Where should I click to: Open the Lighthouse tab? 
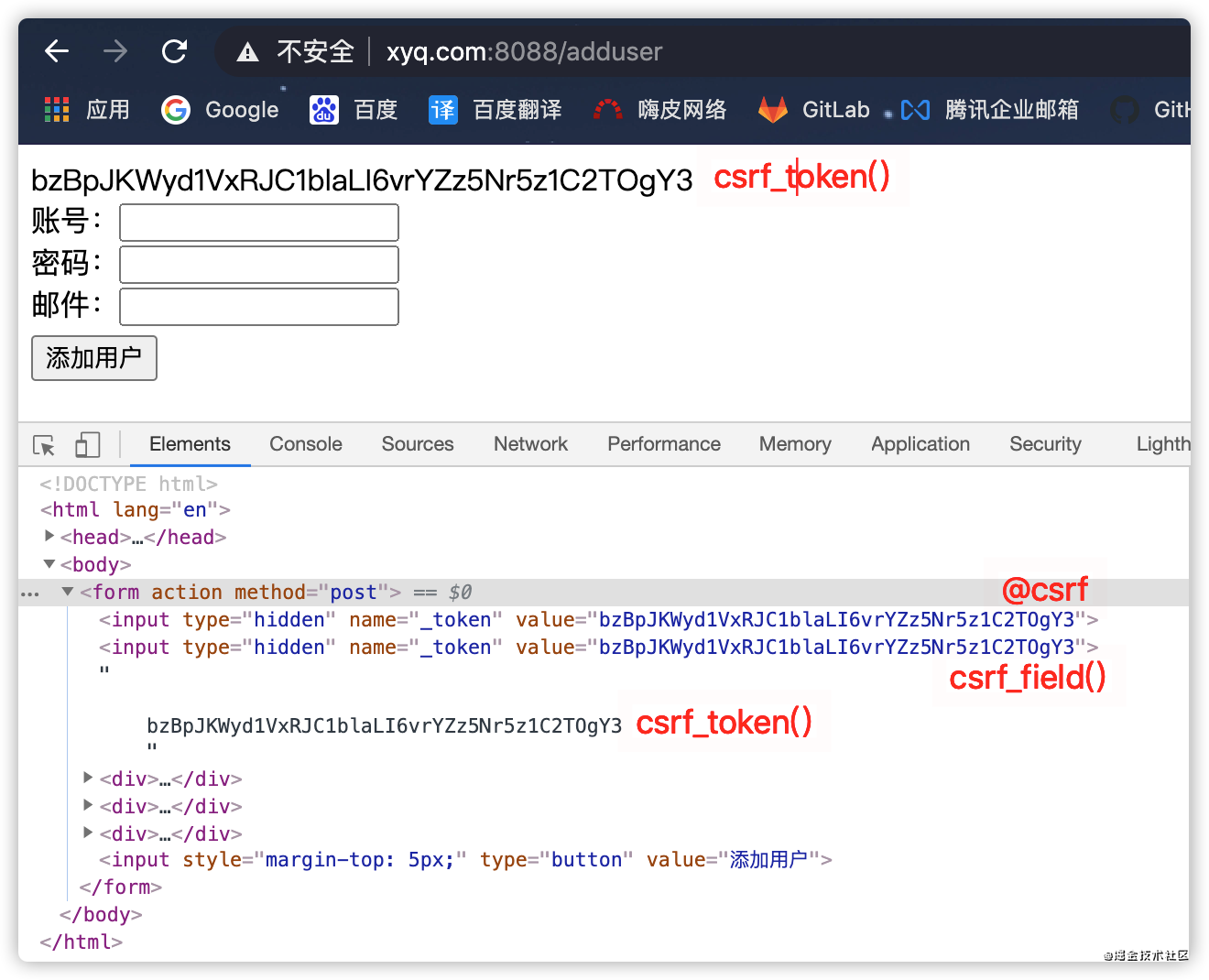(x=1163, y=444)
